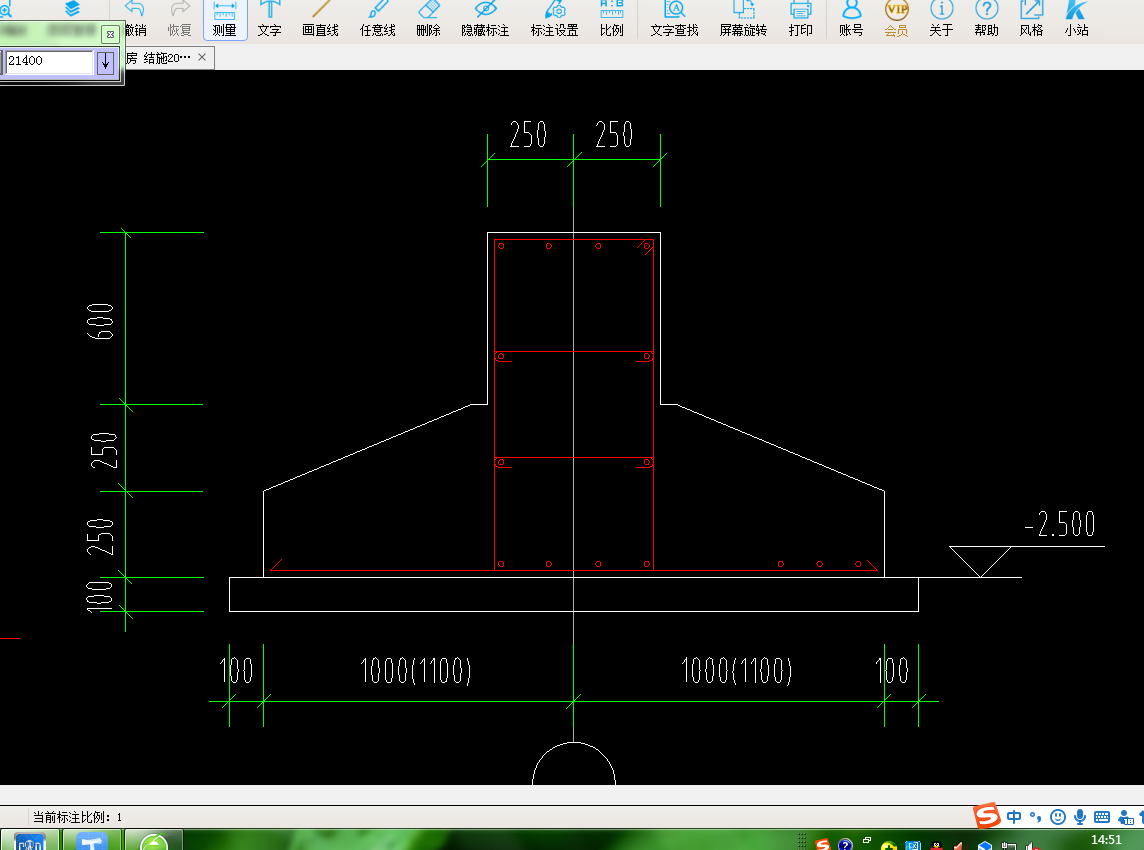The width and height of the screenshot is (1144, 850).
Task: Open the VIP Member (会员) page
Action: [x=896, y=19]
